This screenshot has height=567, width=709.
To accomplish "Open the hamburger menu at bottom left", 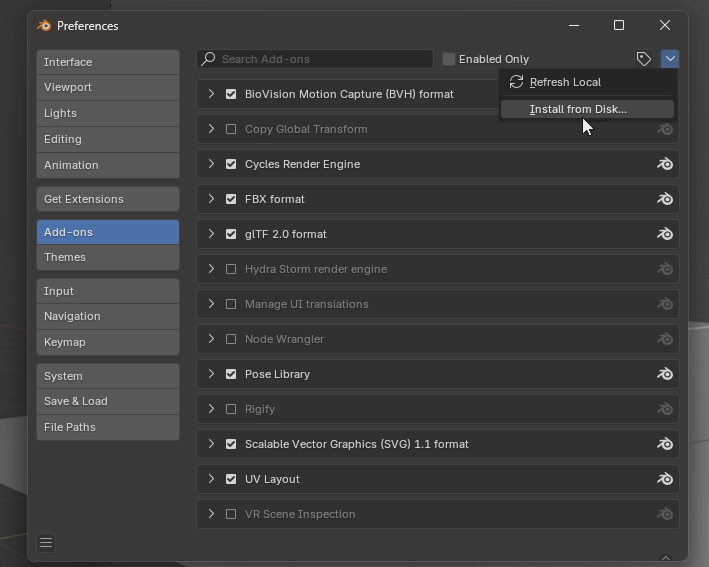I will [46, 542].
